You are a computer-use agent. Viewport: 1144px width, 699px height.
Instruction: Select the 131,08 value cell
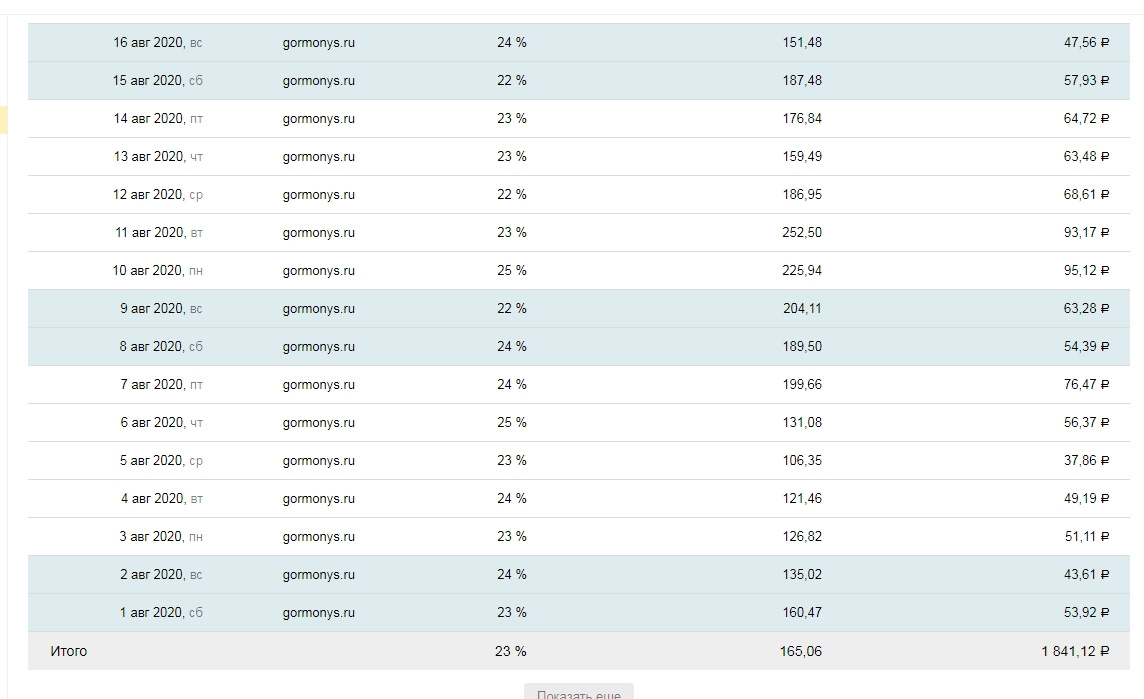click(x=802, y=422)
